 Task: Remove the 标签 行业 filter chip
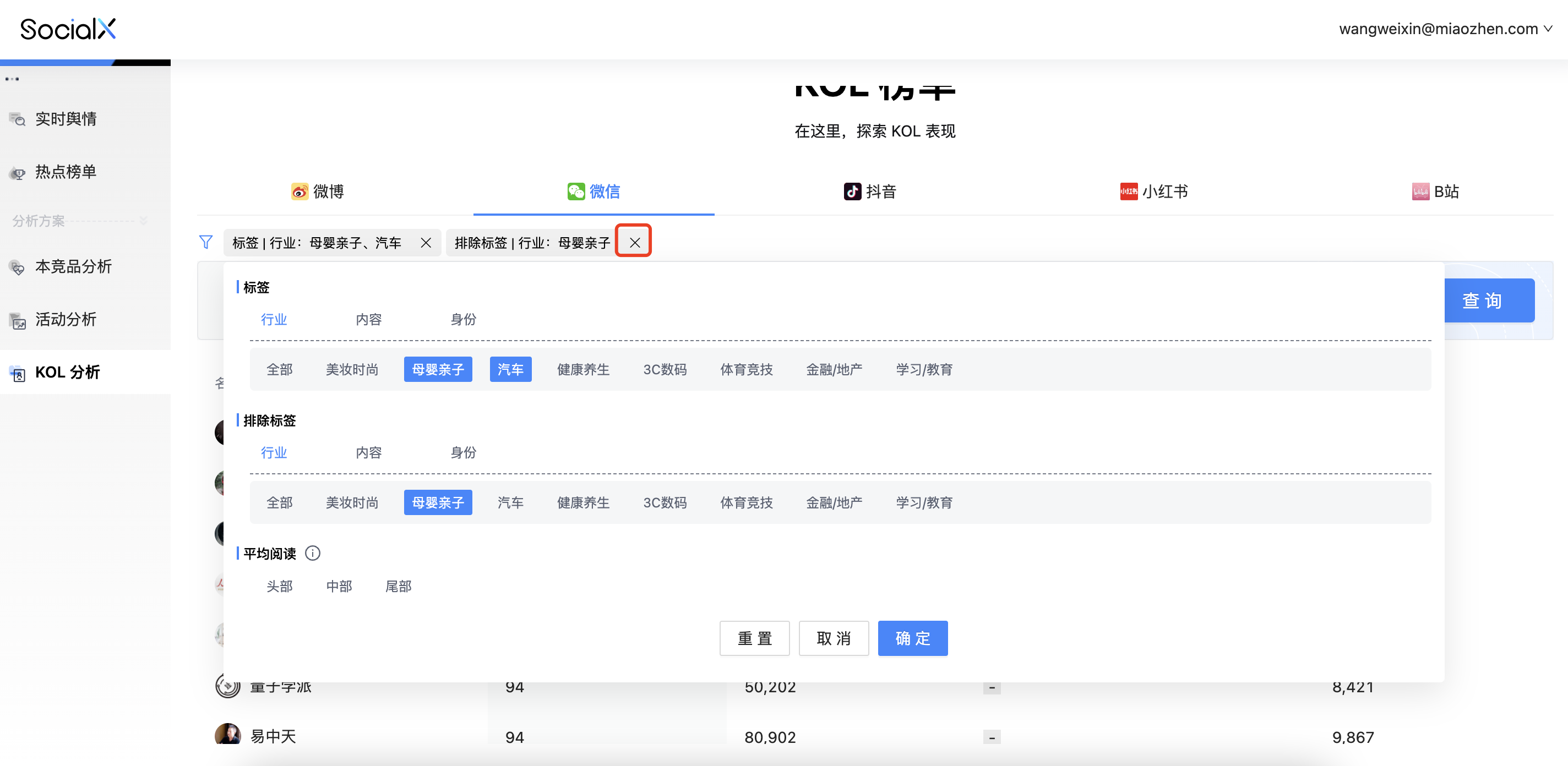[426, 243]
